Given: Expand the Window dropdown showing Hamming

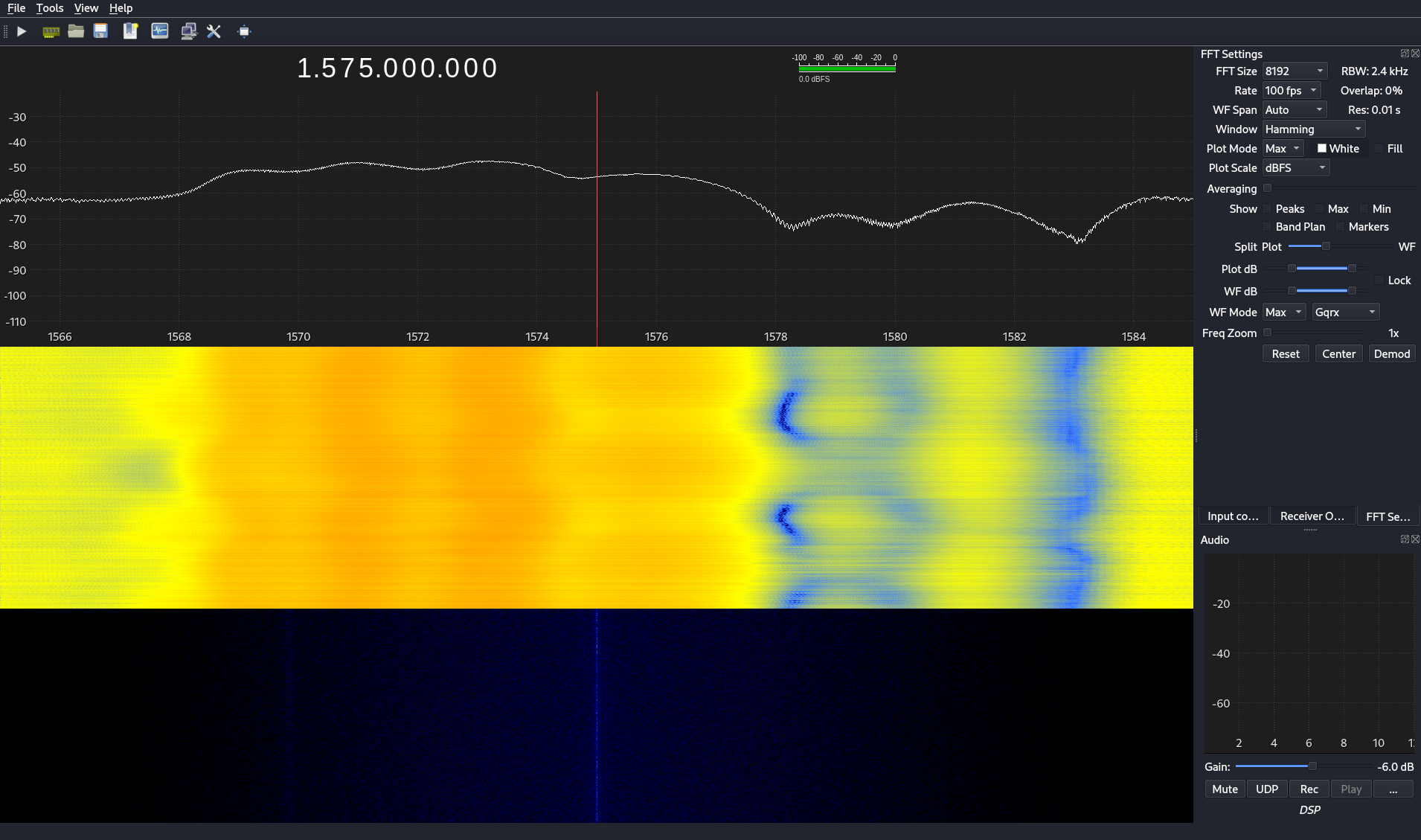Looking at the screenshot, I should [x=1313, y=129].
